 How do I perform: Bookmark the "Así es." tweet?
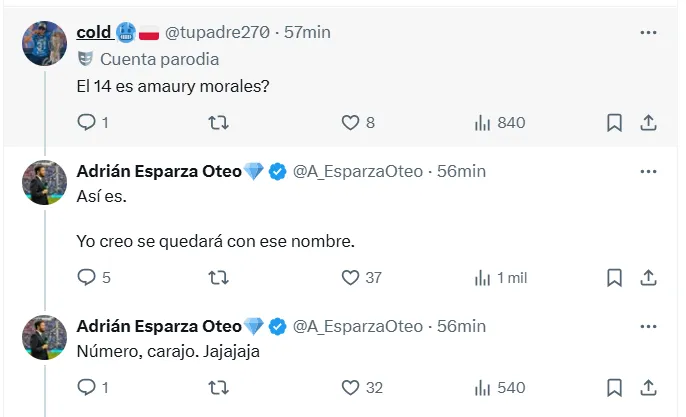(615, 277)
